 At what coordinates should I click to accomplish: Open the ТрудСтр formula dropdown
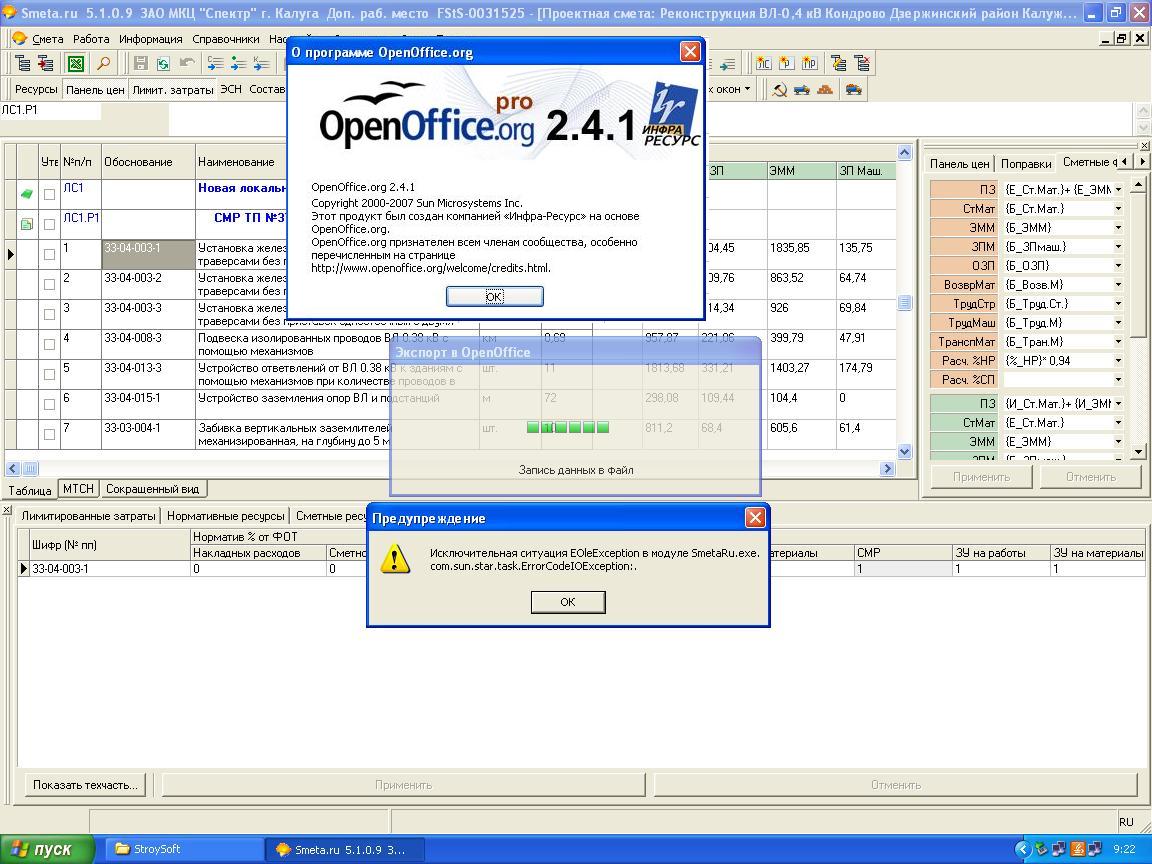tap(1118, 304)
